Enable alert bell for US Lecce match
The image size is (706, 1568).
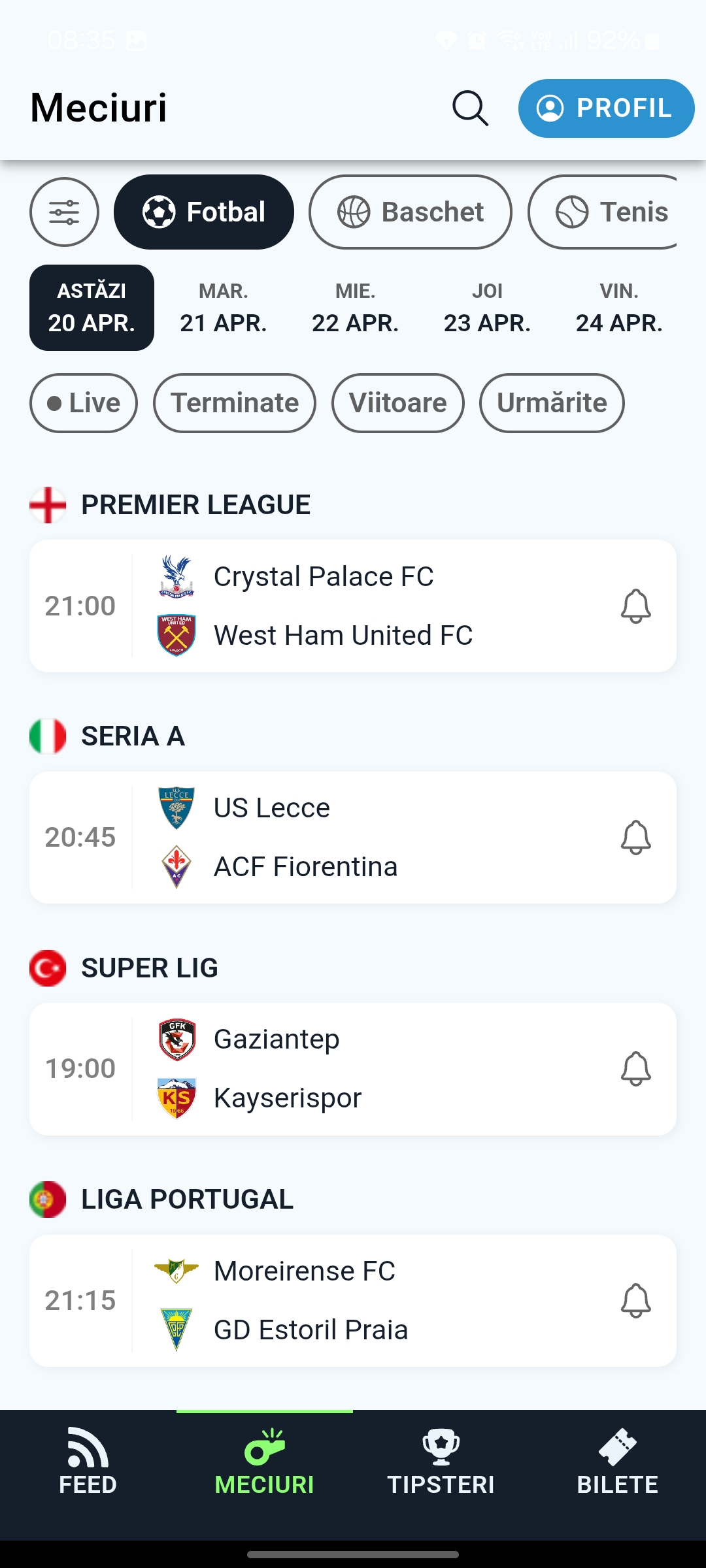635,838
